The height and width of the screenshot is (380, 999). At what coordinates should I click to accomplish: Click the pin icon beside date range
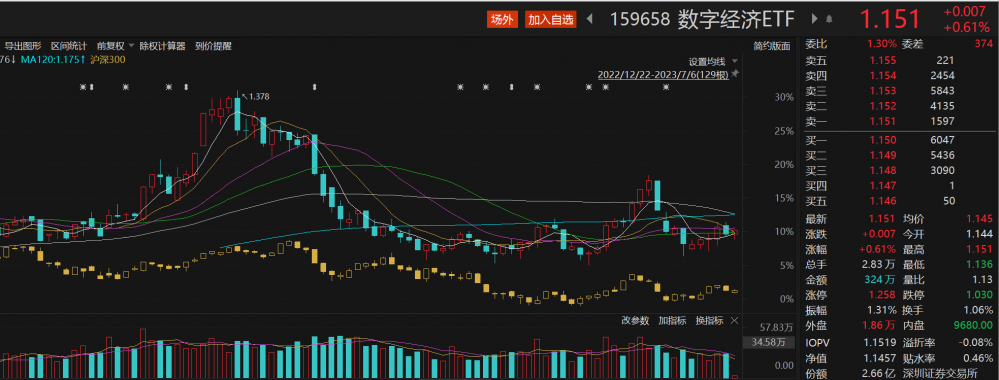tap(735, 74)
